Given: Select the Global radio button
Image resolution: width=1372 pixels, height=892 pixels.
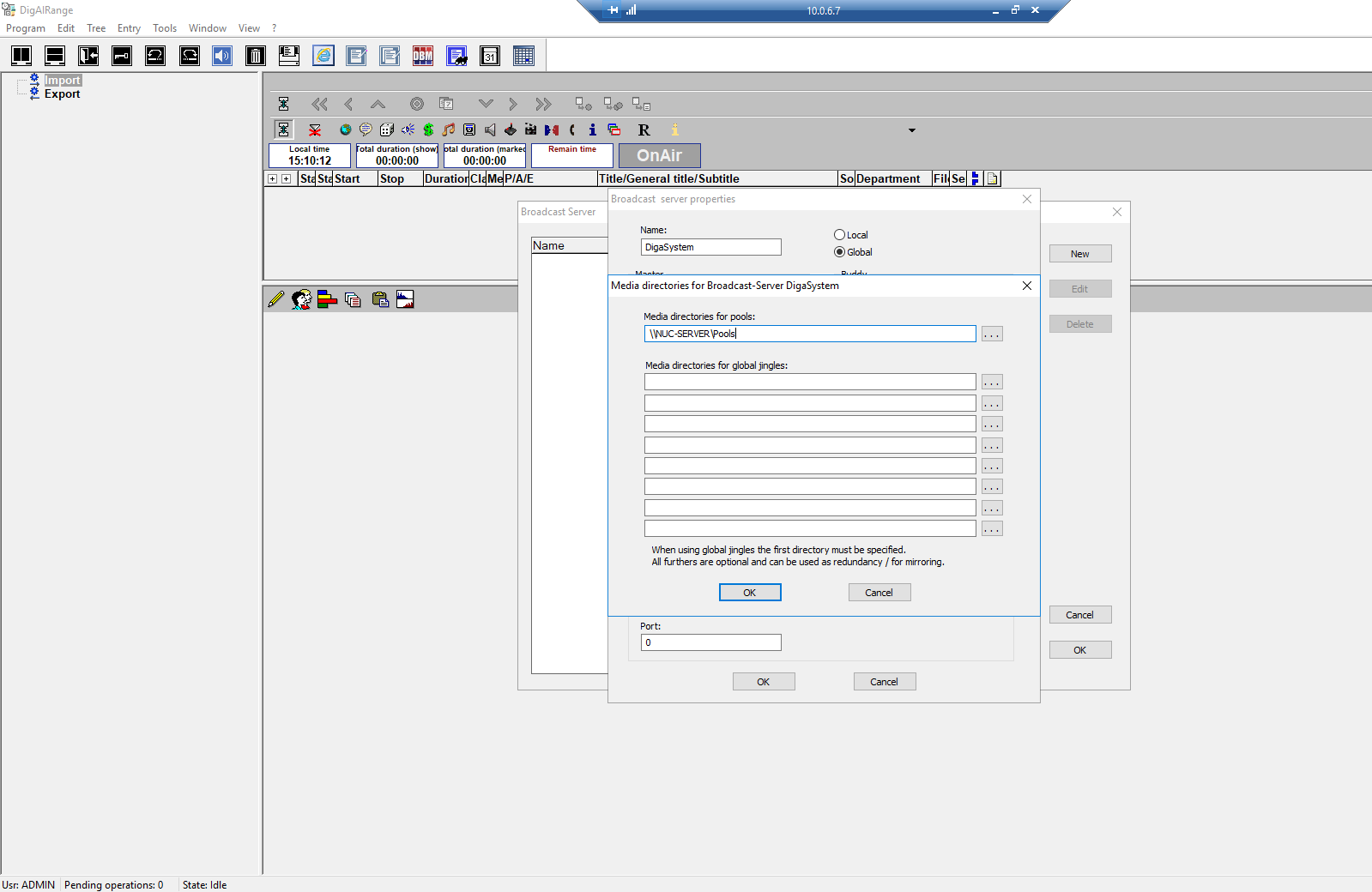Looking at the screenshot, I should (x=839, y=252).
